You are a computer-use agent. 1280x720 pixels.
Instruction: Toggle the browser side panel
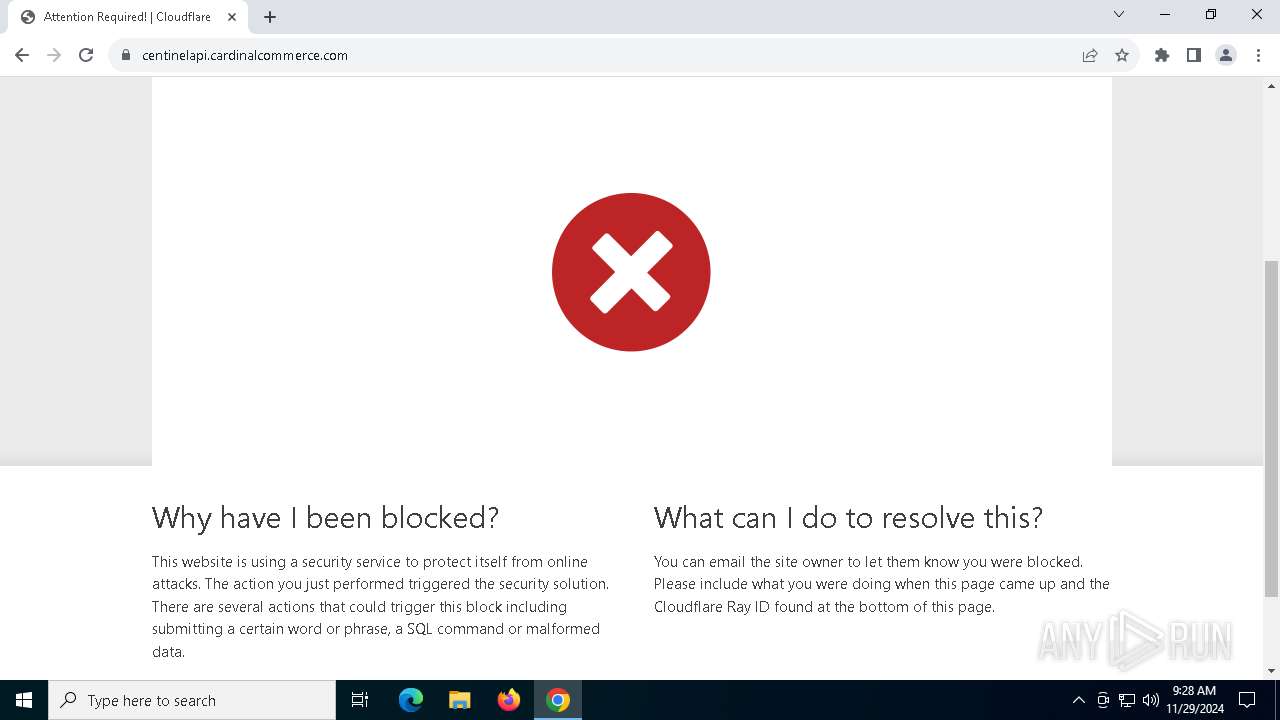click(1194, 55)
